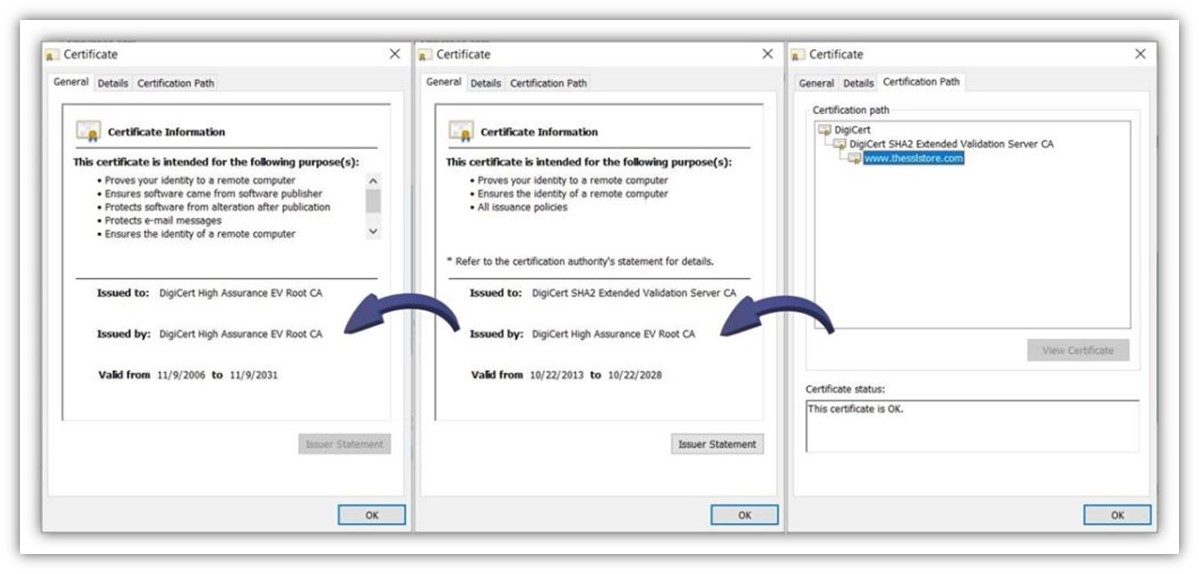Click date 10/22/2028 in middle window
1199x574 pixels.
tap(635, 375)
